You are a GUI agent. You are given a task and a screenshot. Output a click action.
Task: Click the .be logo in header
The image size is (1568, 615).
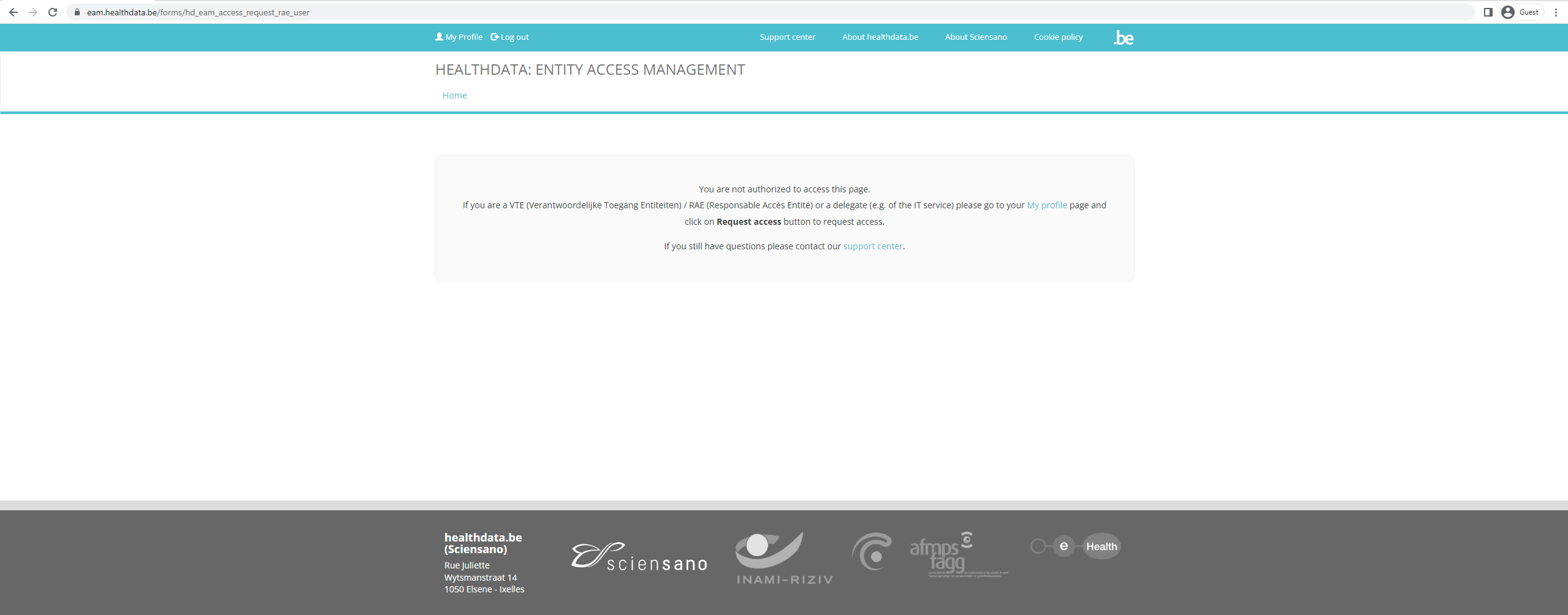pyautogui.click(x=1124, y=38)
